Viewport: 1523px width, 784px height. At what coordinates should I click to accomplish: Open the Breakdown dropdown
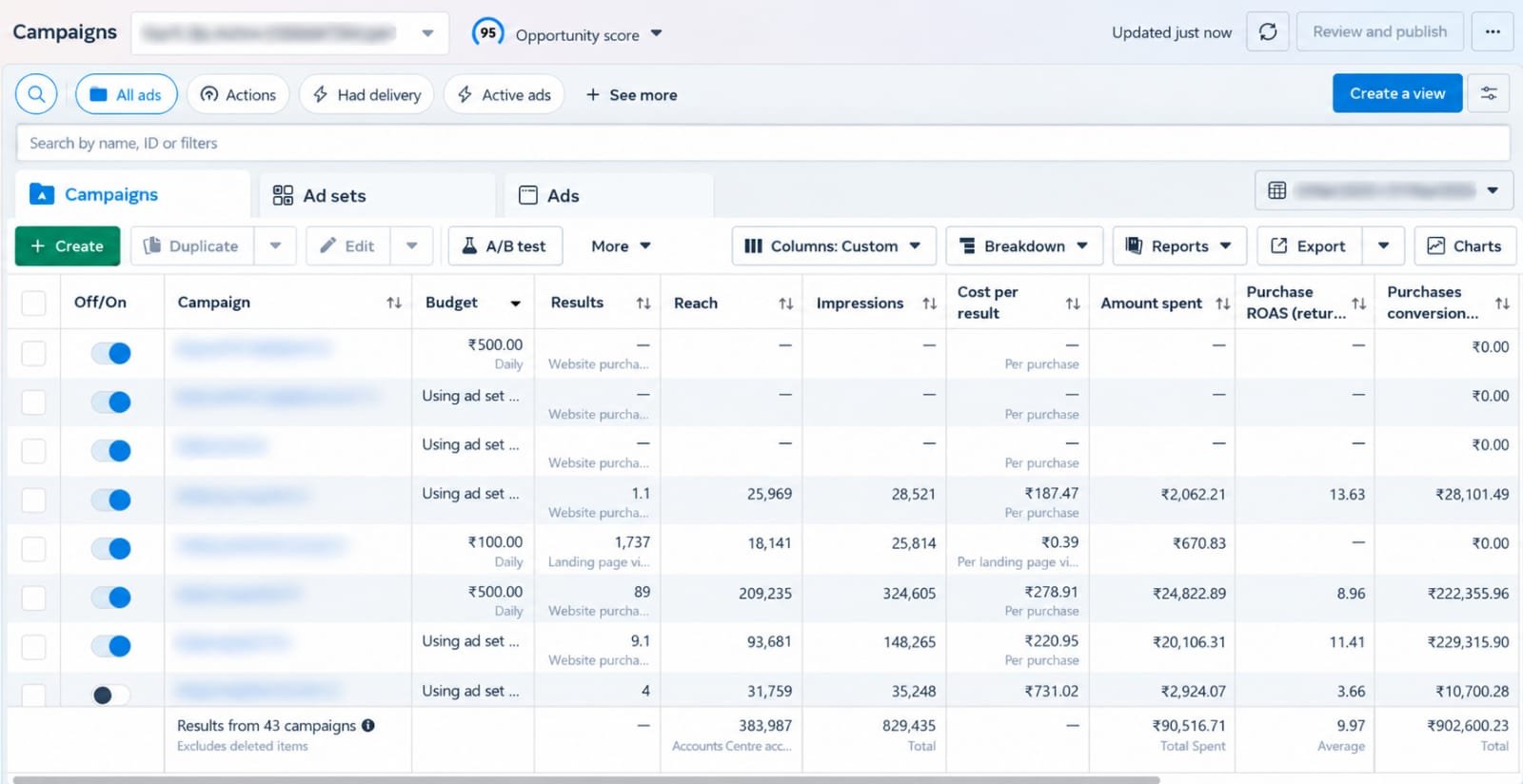click(x=1024, y=245)
